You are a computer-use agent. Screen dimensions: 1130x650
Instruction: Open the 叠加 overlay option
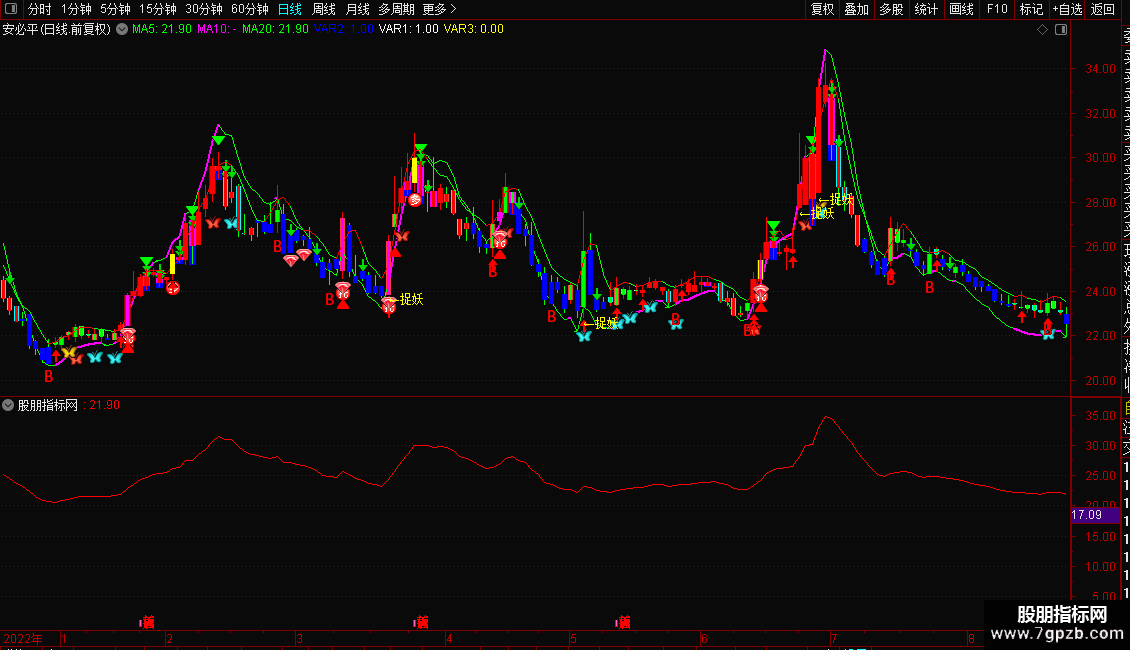(x=856, y=9)
